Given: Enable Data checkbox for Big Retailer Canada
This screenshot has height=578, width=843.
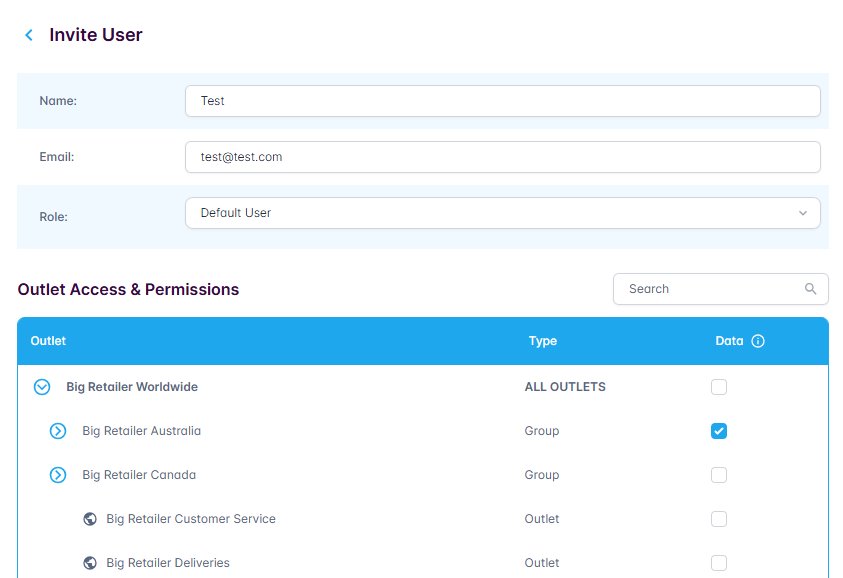Looking at the screenshot, I should tap(719, 475).
